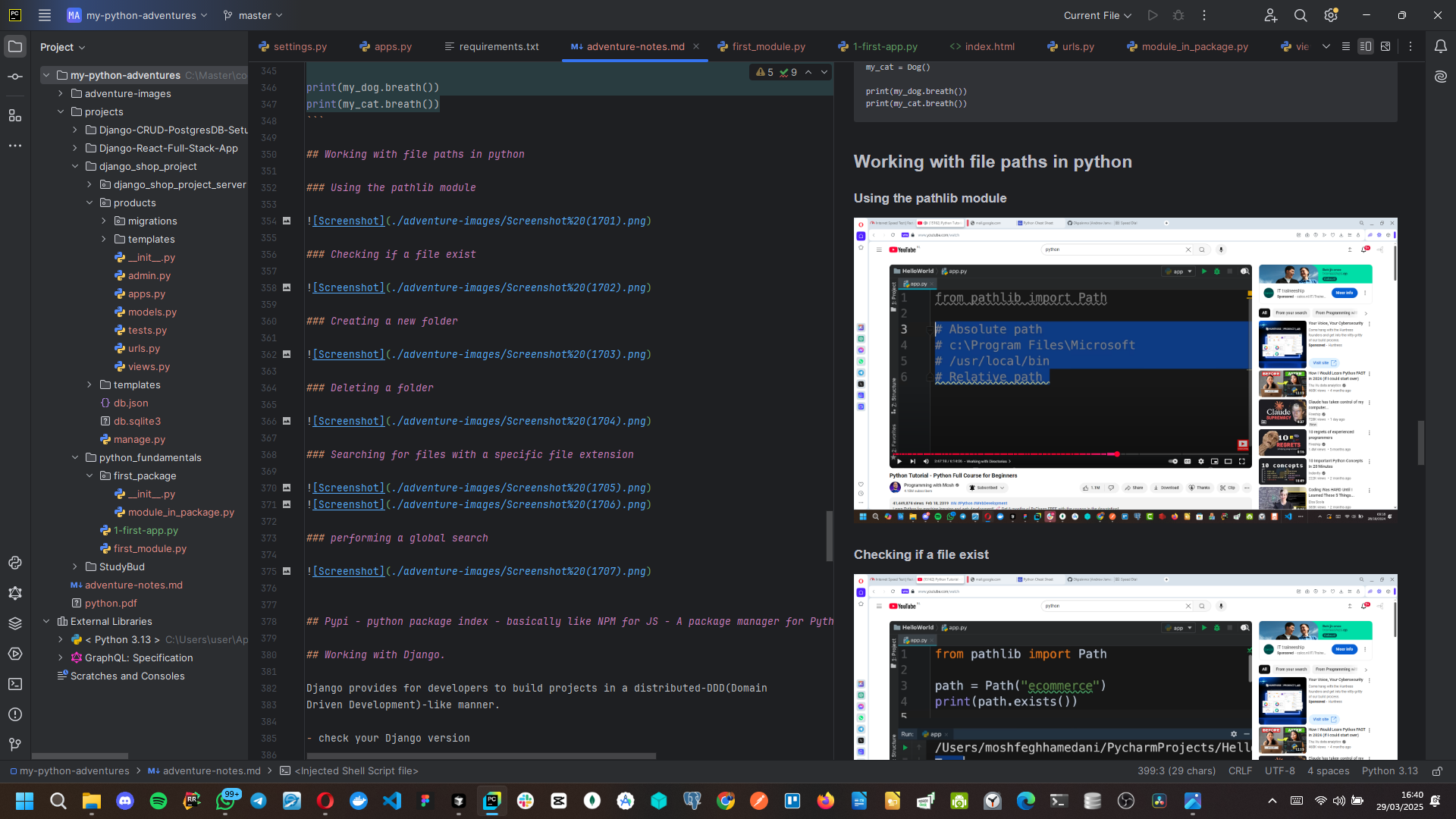Open the Project tool window icon
Screen dimensions: 1456x819
15,46
